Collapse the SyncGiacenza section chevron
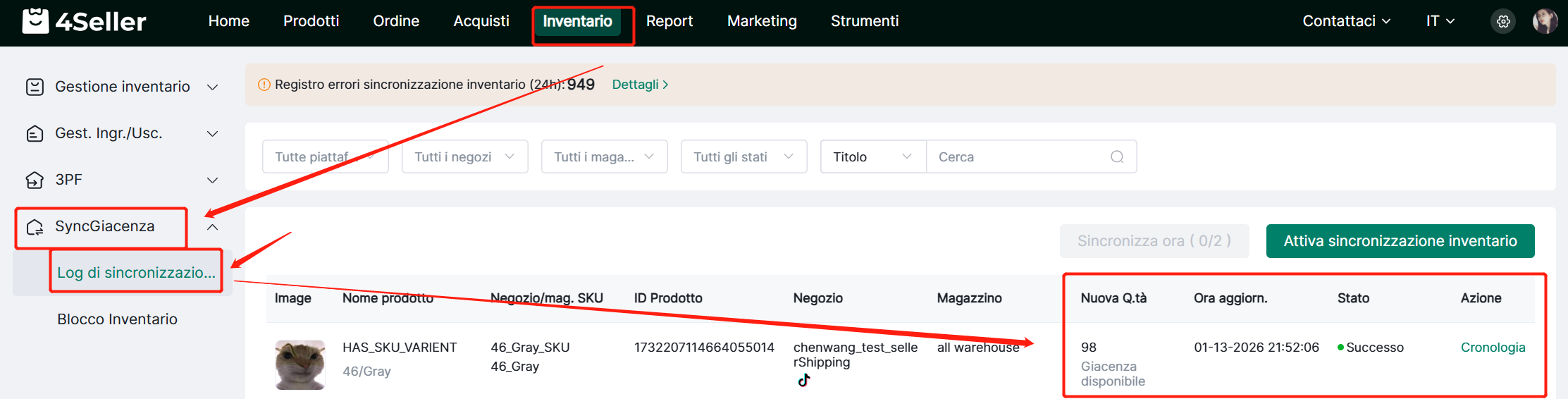This screenshot has width=1568, height=399. pyautogui.click(x=212, y=227)
